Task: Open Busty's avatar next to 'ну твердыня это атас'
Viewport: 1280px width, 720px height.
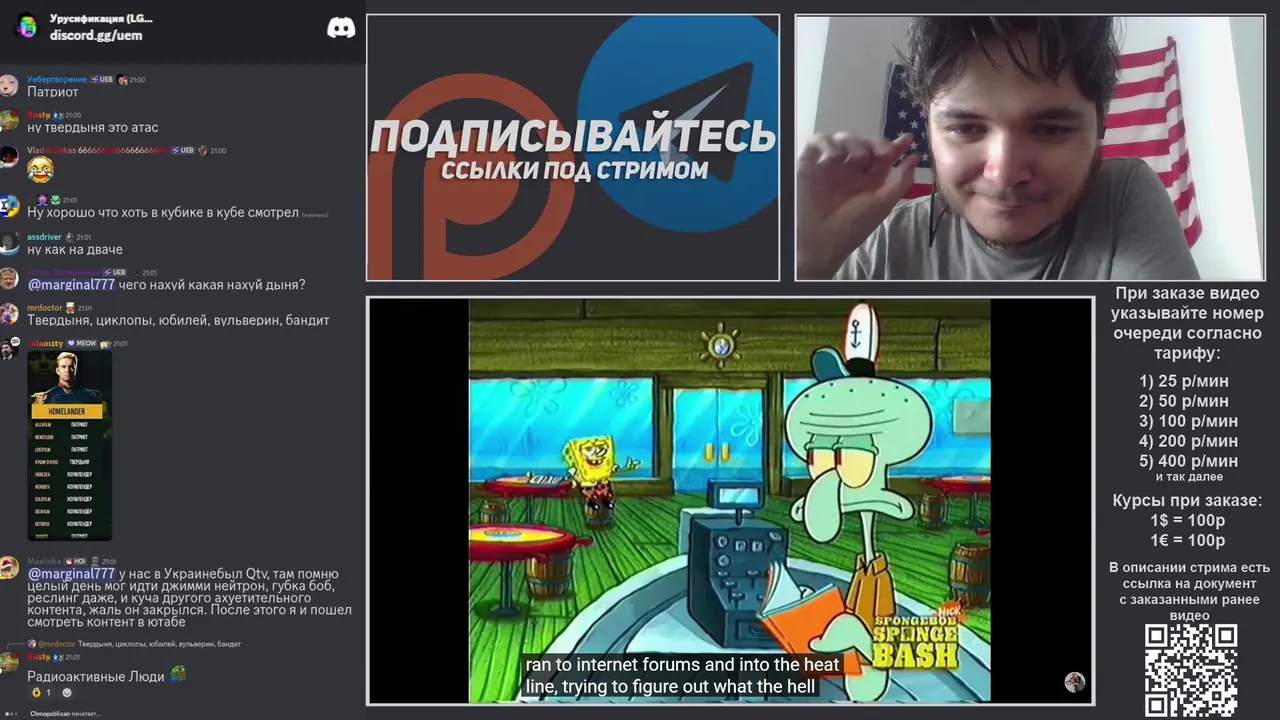Action: pos(9,121)
